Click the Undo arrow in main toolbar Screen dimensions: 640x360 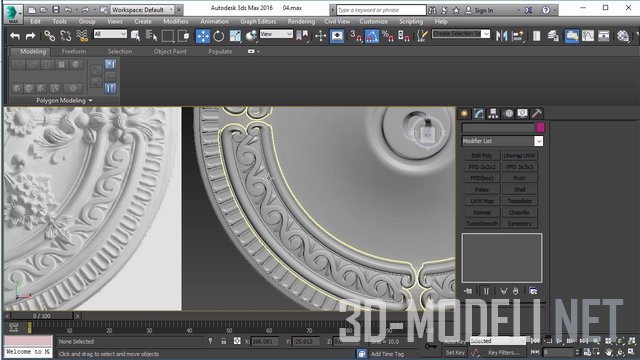tap(15, 36)
